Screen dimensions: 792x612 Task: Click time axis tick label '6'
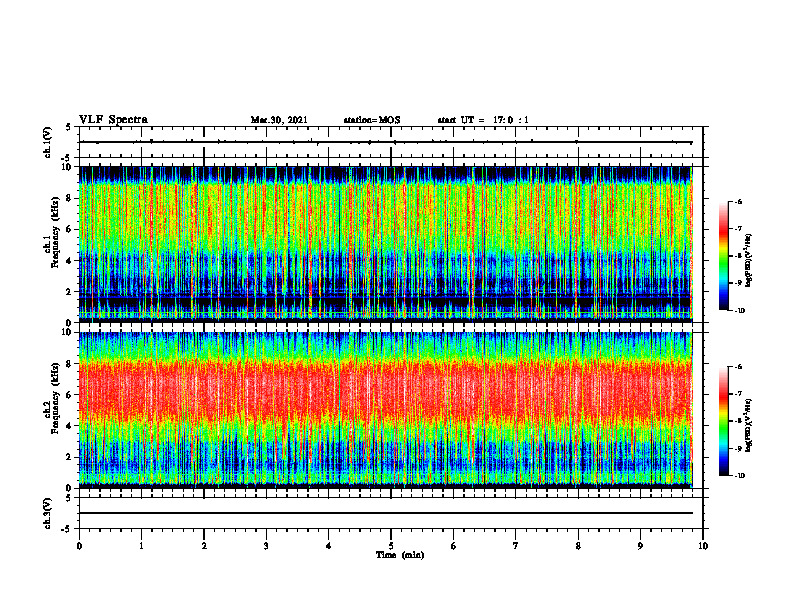coord(454,546)
